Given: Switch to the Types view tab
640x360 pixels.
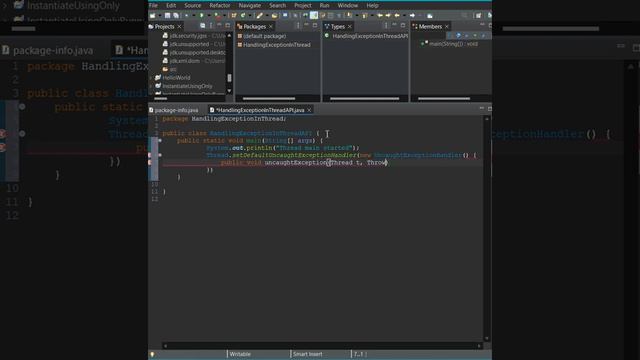Looking at the screenshot, I should pyautogui.click(x=337, y=27).
